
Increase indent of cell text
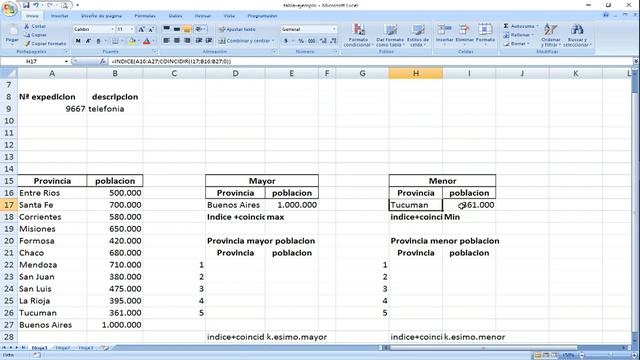(209, 41)
